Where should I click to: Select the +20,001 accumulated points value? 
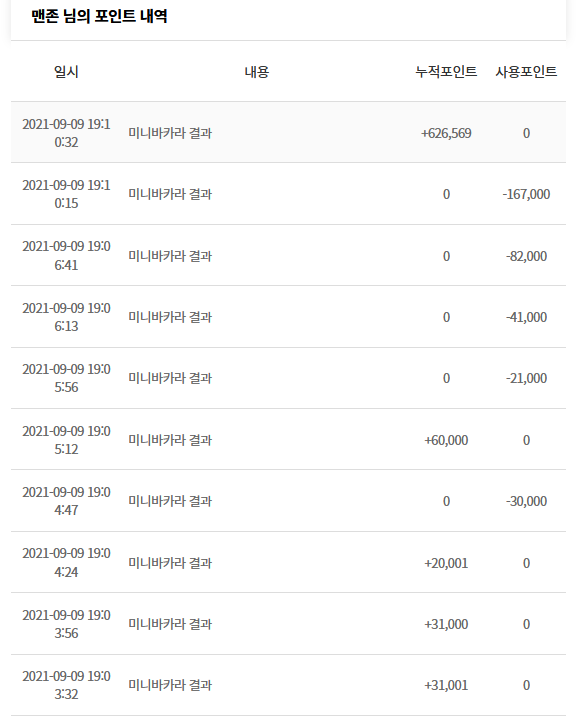click(446, 563)
